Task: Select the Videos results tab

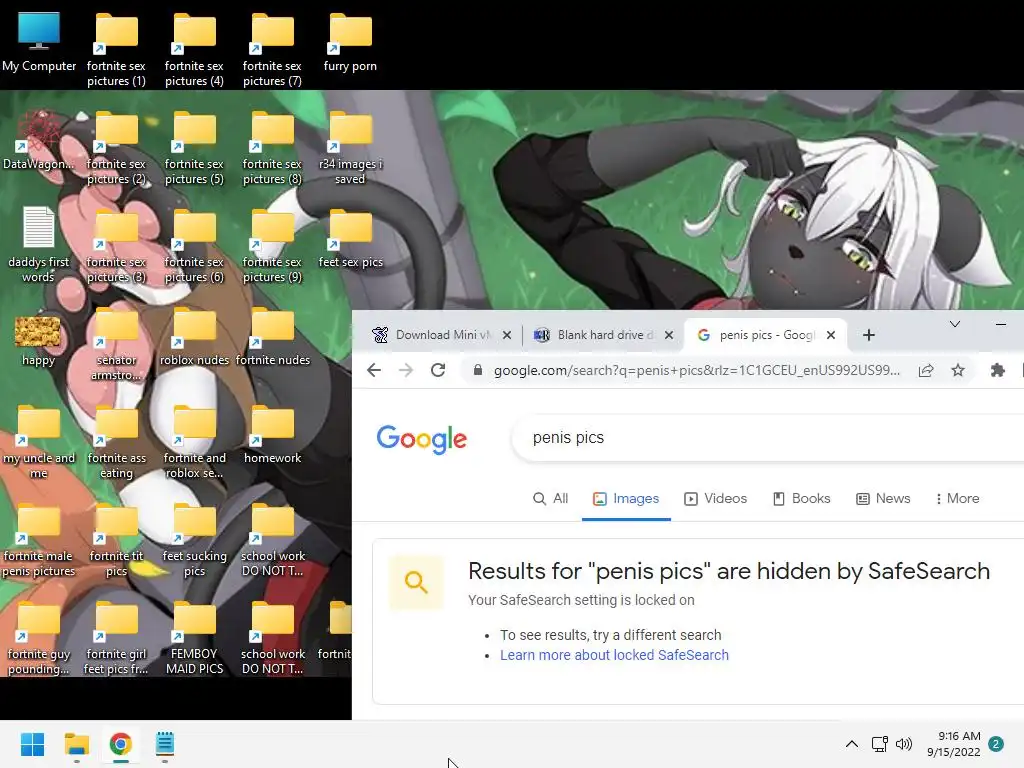Action: [x=715, y=498]
